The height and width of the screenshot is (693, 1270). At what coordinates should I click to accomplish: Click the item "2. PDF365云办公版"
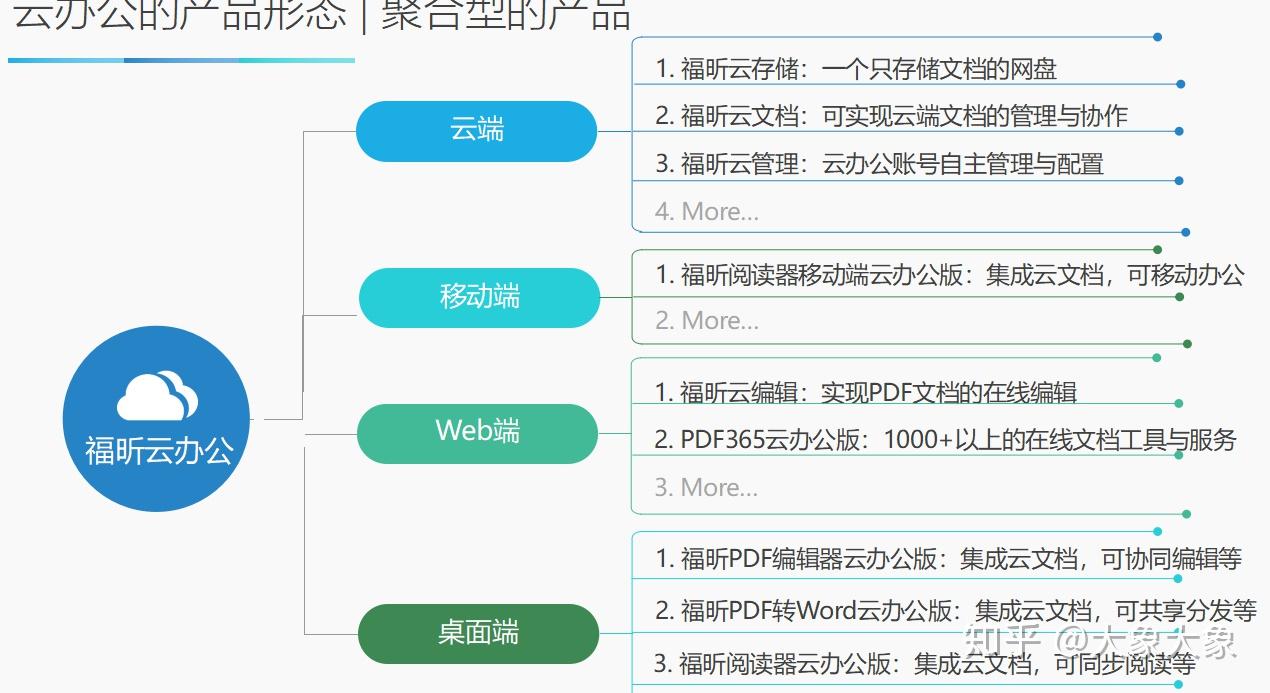pyautogui.click(x=946, y=439)
